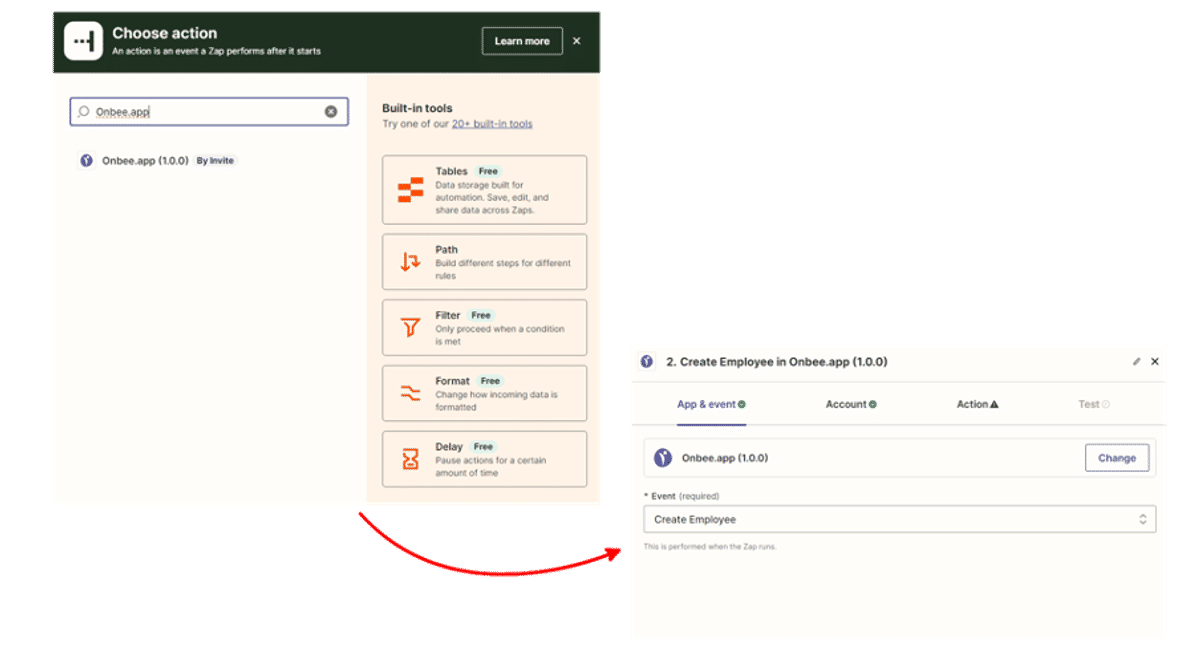Open the 20+ built-in tools link

[492, 124]
